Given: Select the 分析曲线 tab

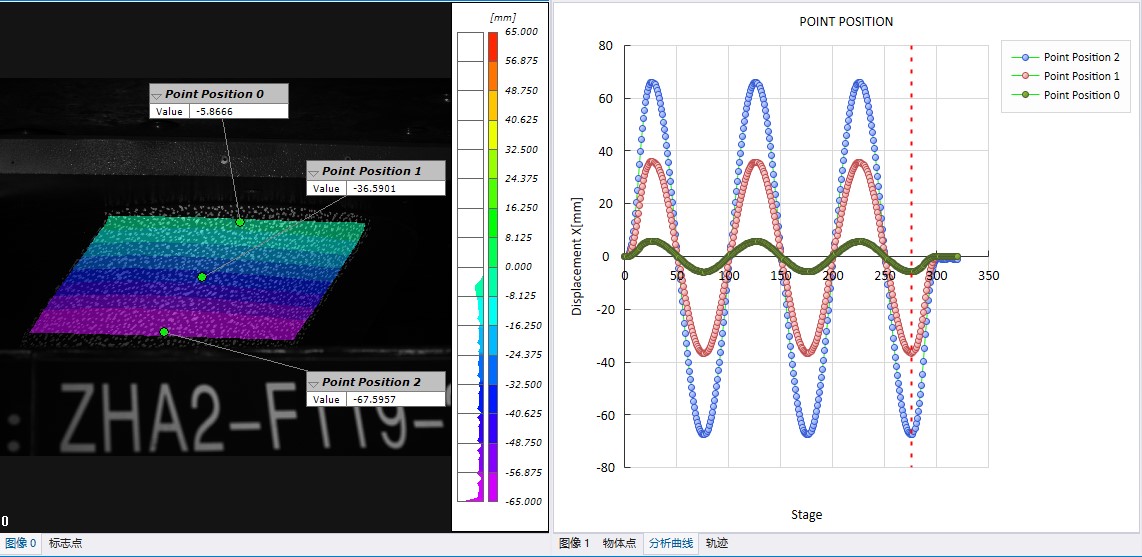Looking at the screenshot, I should coord(669,544).
